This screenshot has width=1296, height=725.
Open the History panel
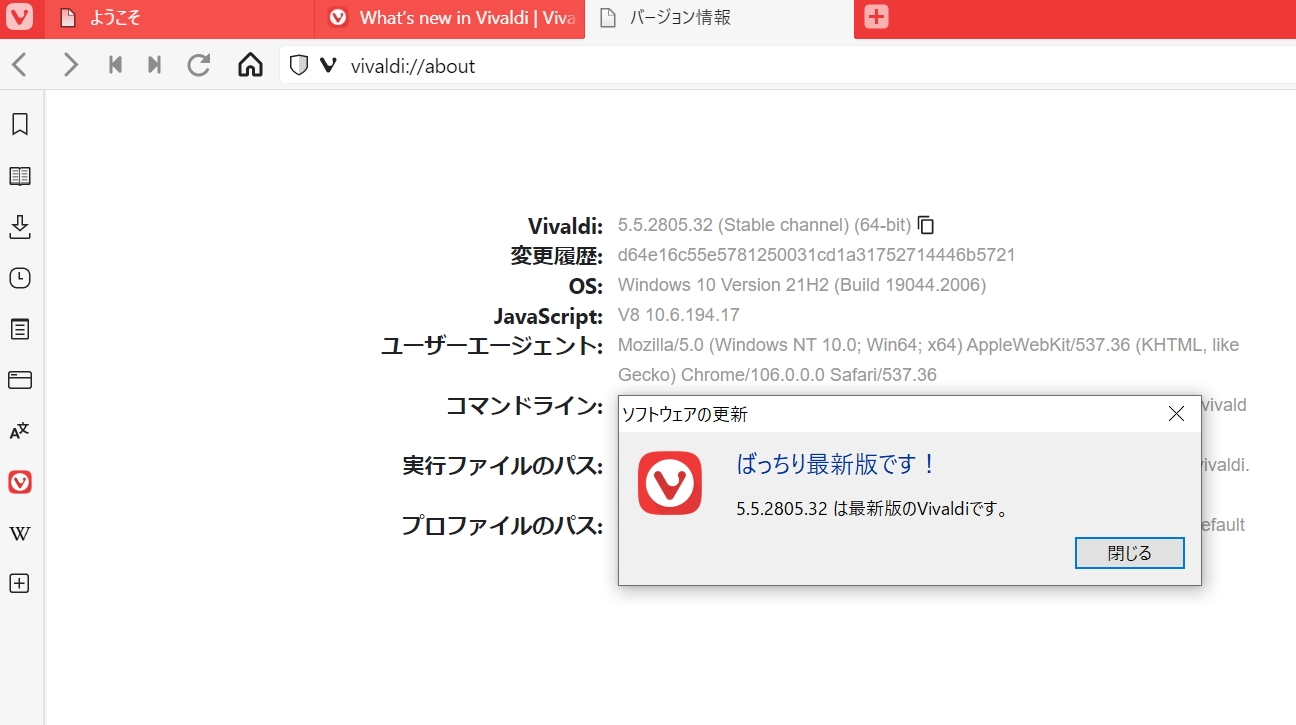pyautogui.click(x=20, y=278)
